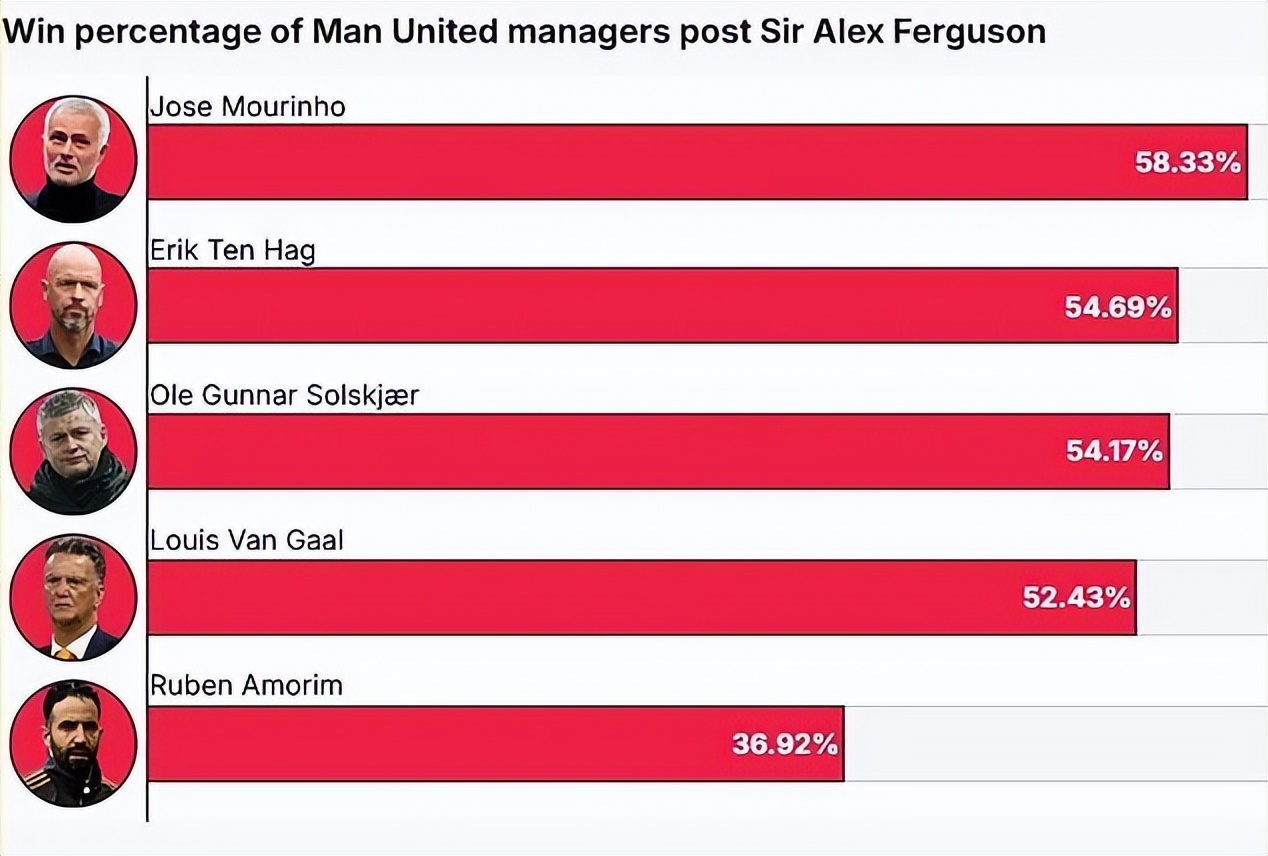Click the Louis Van Gaal name label
The image size is (1268, 856).
click(x=246, y=542)
